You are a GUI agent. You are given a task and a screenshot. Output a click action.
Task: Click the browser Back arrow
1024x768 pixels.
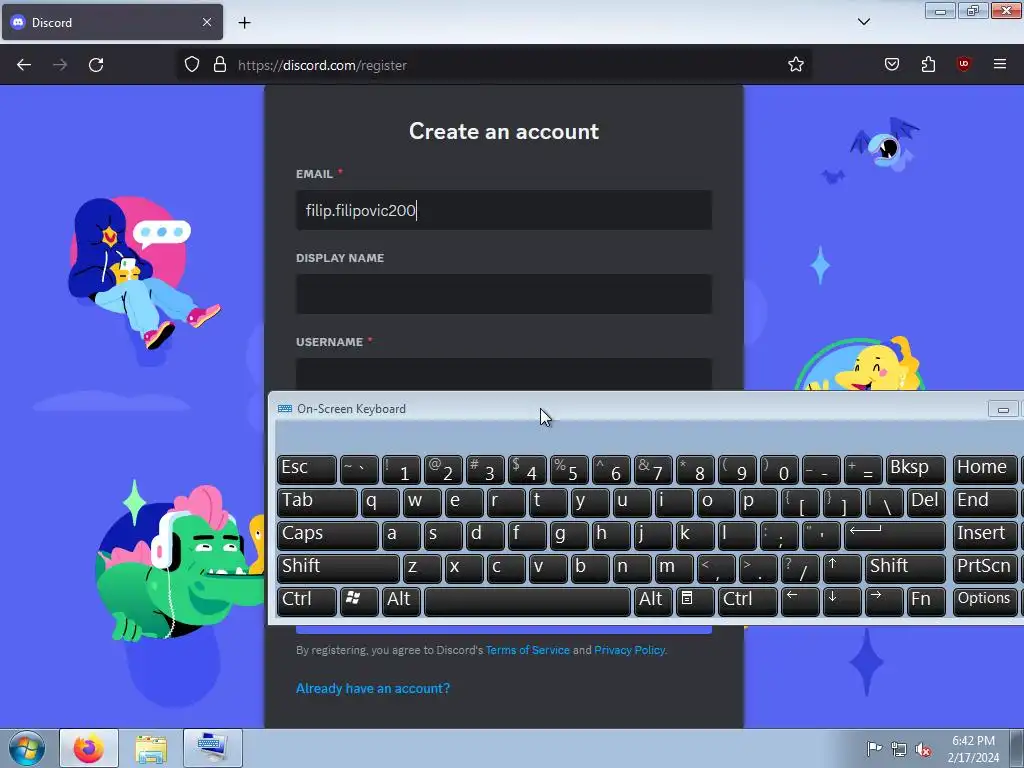(24, 65)
